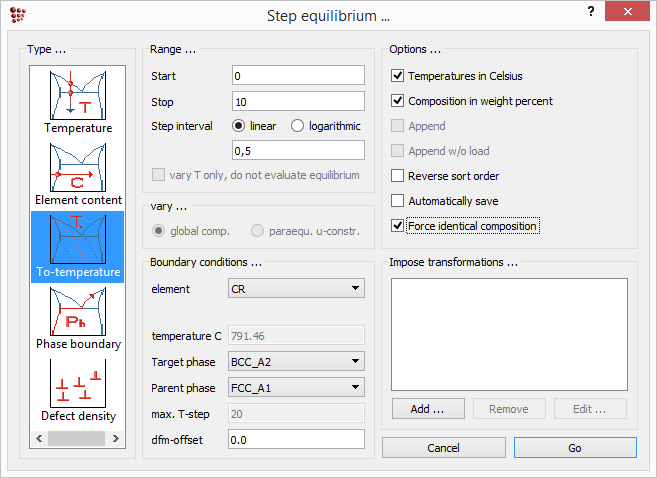The height and width of the screenshot is (478, 657).
Task: Select logarithmic step interval
Action: [x=297, y=126]
